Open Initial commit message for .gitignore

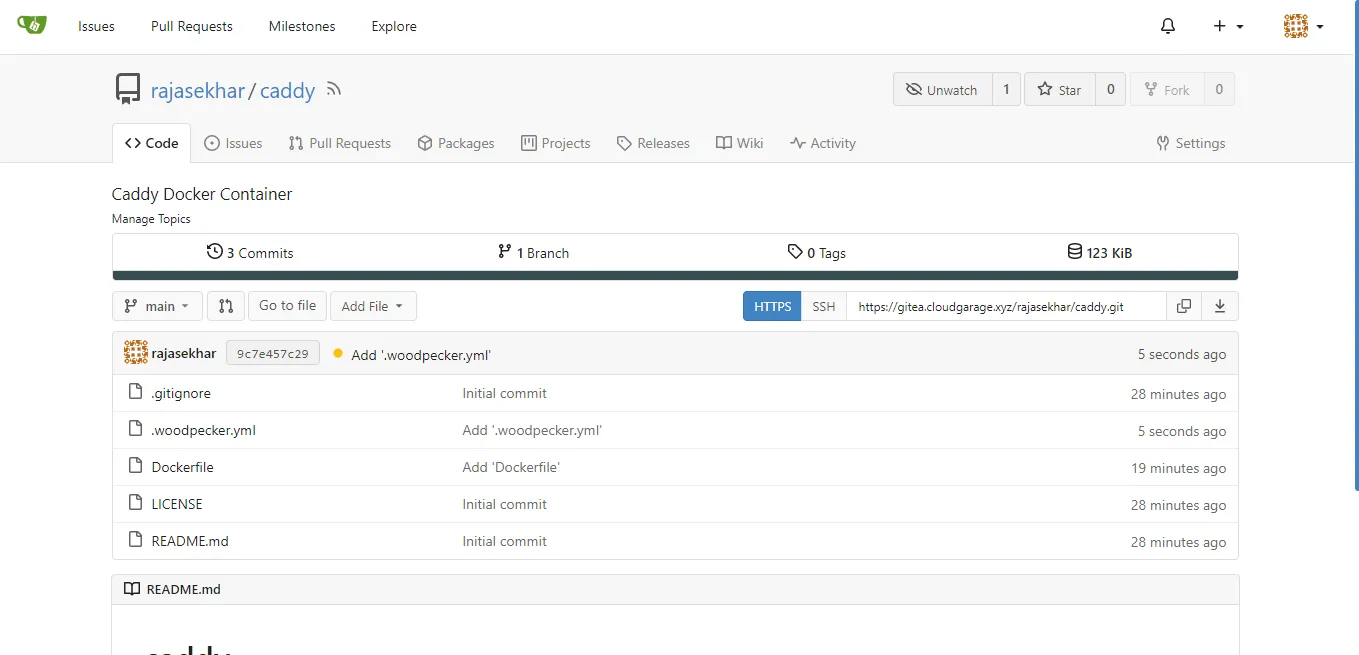coord(505,393)
